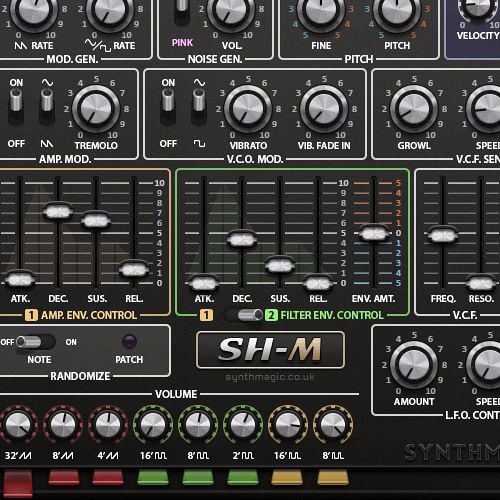Click the orange 1 badge in Filter Env
500x500 pixels.
coord(206,315)
